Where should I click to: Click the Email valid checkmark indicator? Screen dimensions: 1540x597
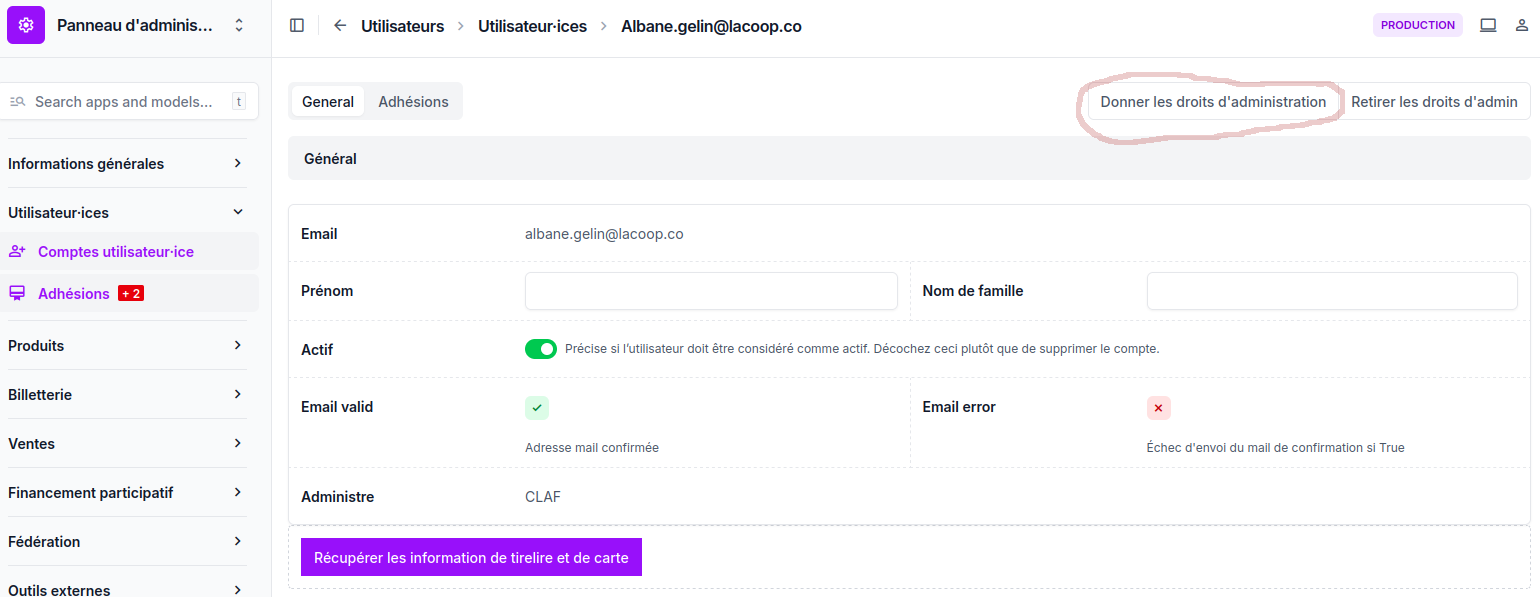click(537, 408)
